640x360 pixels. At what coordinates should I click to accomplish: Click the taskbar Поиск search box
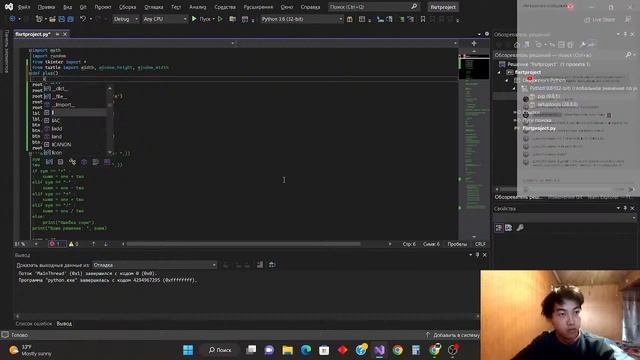[x=220, y=350]
